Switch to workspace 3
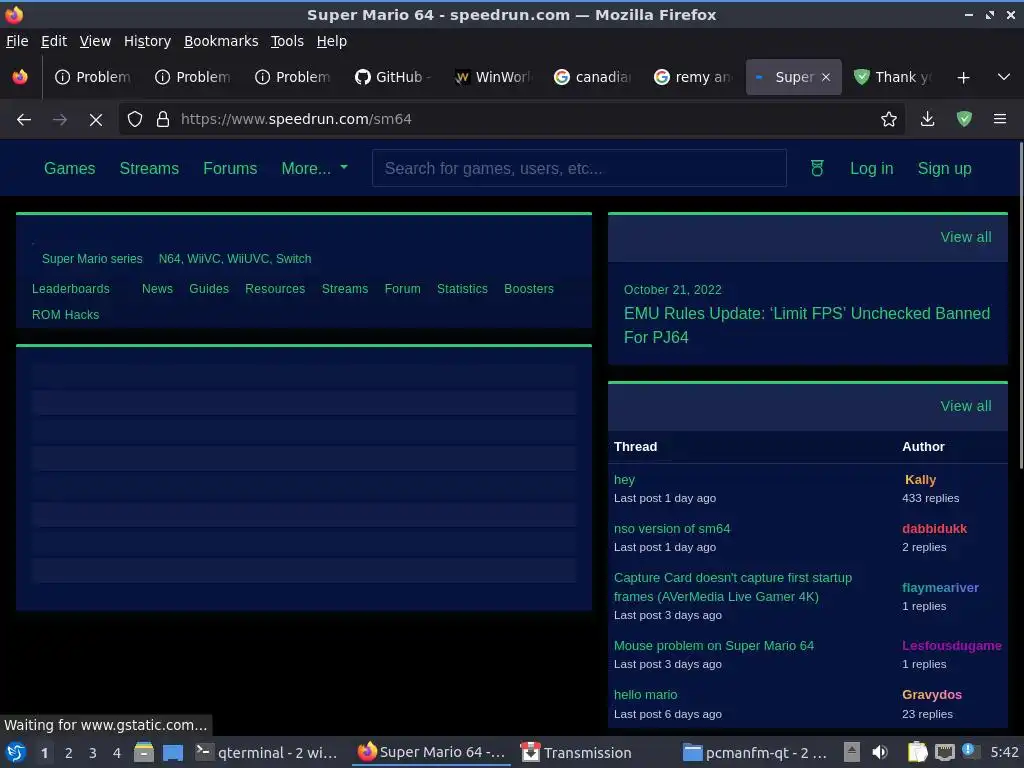 coord(93,753)
